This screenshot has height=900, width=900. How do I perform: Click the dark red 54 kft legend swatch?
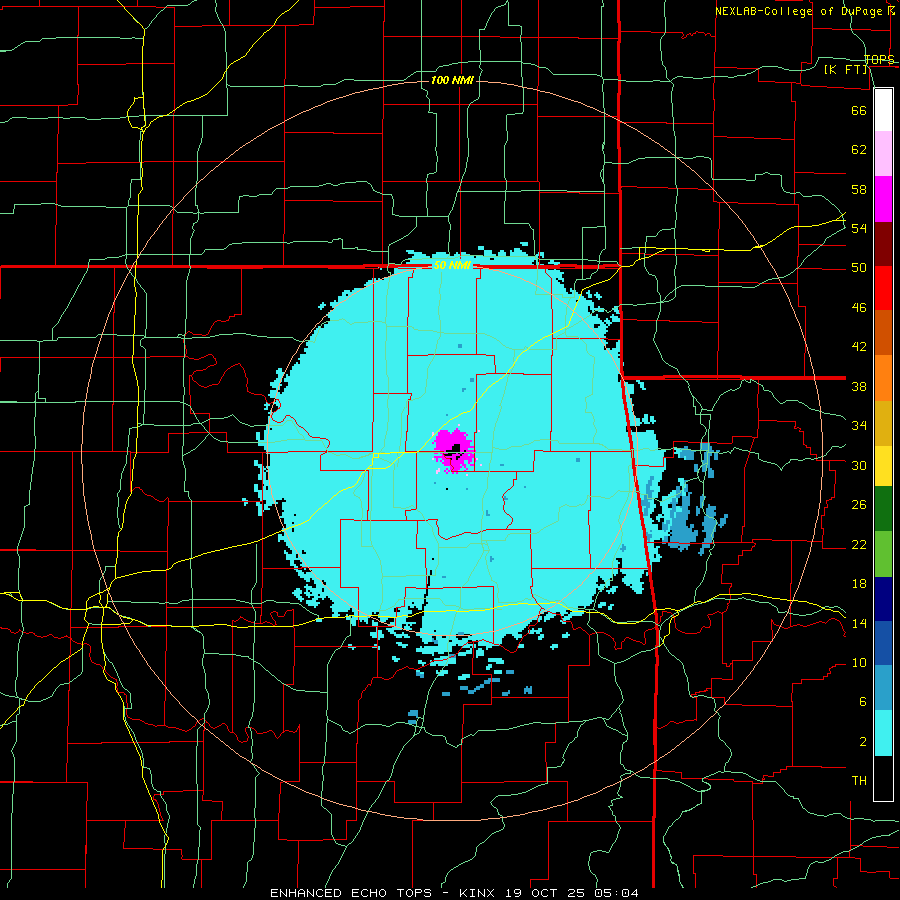[x=883, y=244]
